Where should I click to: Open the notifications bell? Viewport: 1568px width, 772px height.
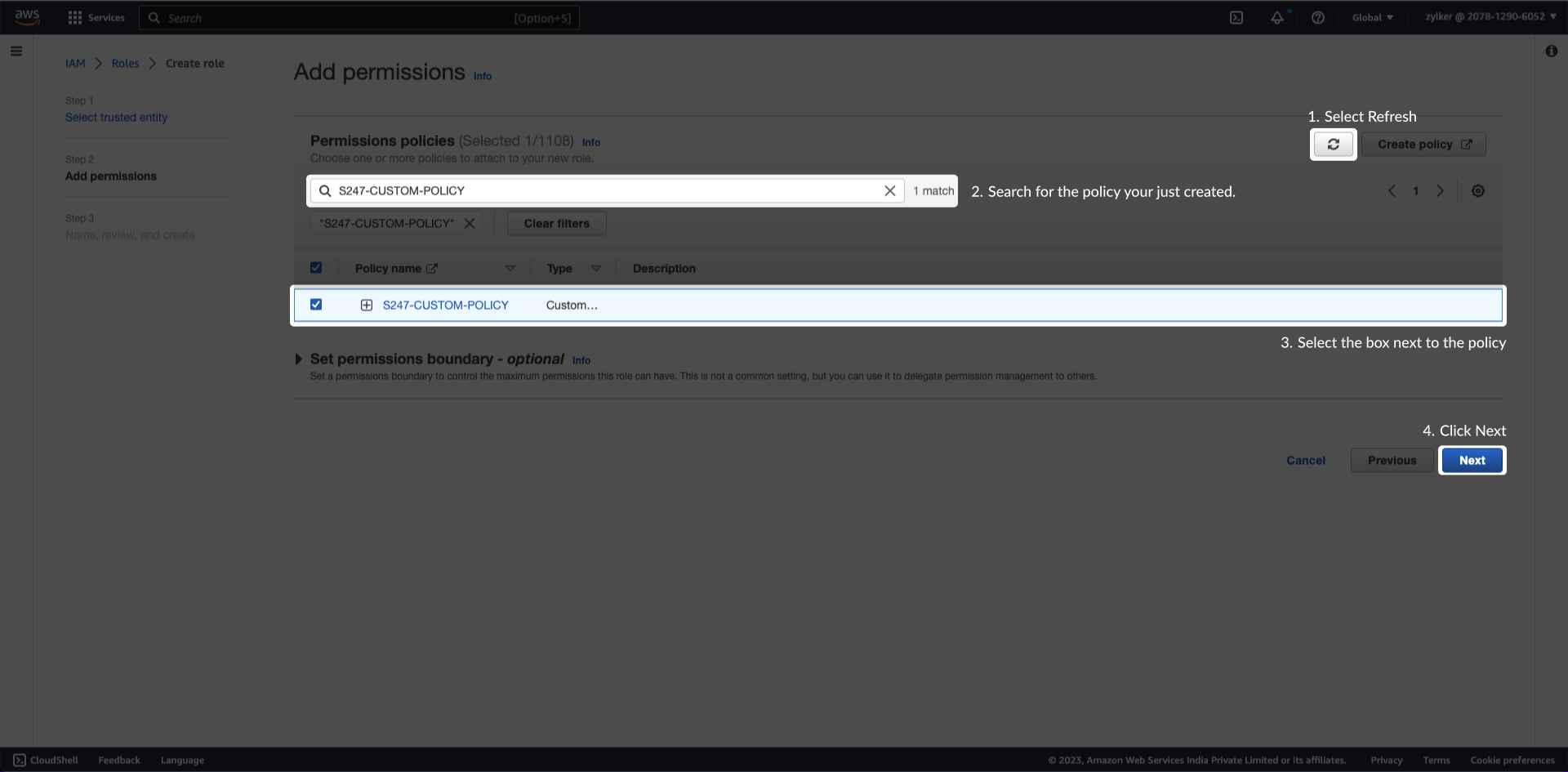[x=1277, y=17]
